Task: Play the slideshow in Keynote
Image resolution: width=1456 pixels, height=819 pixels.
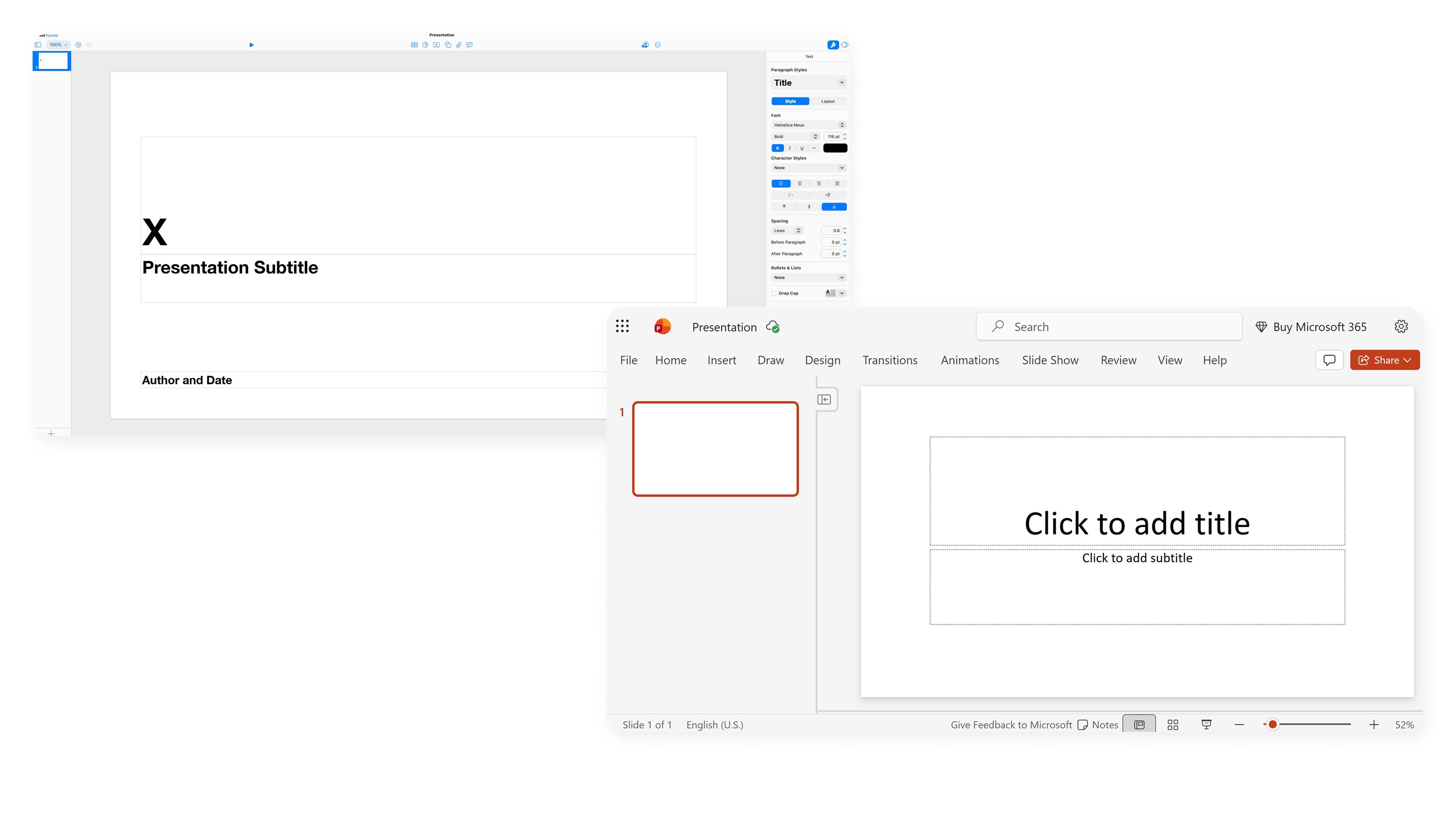Action: [251, 45]
